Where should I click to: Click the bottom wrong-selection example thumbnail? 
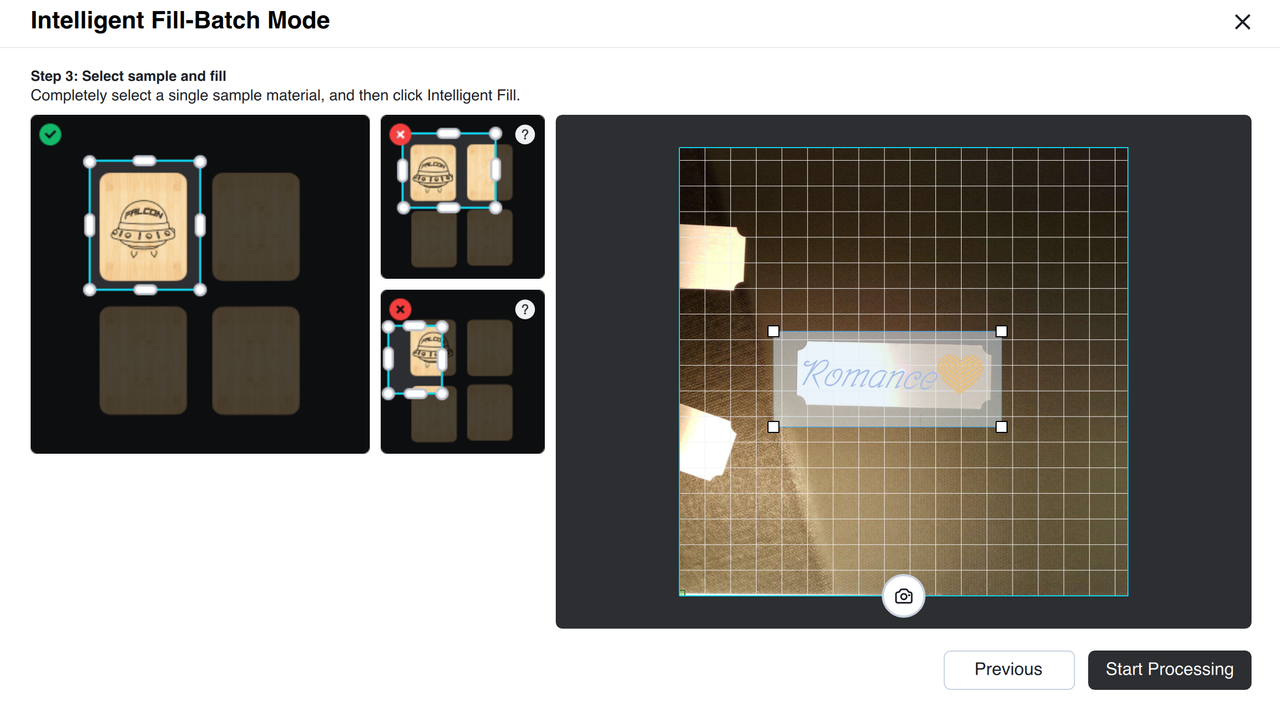[x=463, y=372]
